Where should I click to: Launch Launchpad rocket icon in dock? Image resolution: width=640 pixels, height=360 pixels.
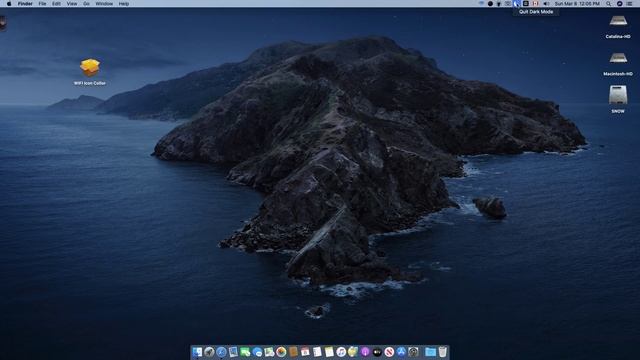pyautogui.click(x=209, y=352)
